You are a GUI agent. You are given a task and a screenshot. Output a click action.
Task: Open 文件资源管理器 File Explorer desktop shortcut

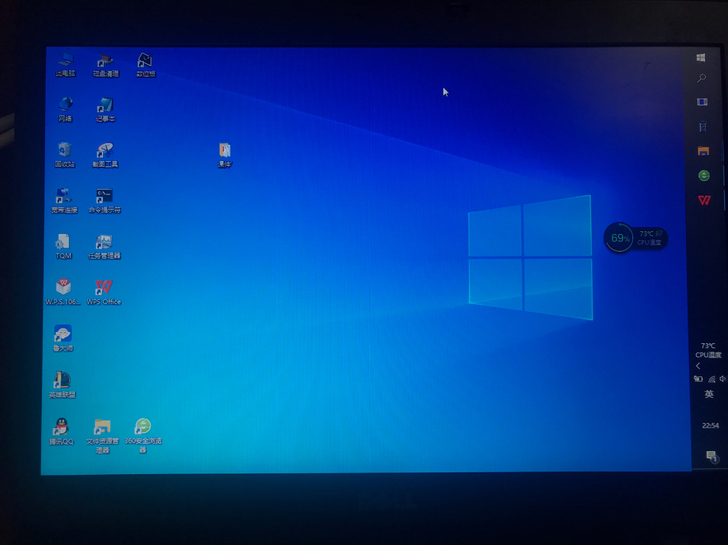(x=102, y=428)
